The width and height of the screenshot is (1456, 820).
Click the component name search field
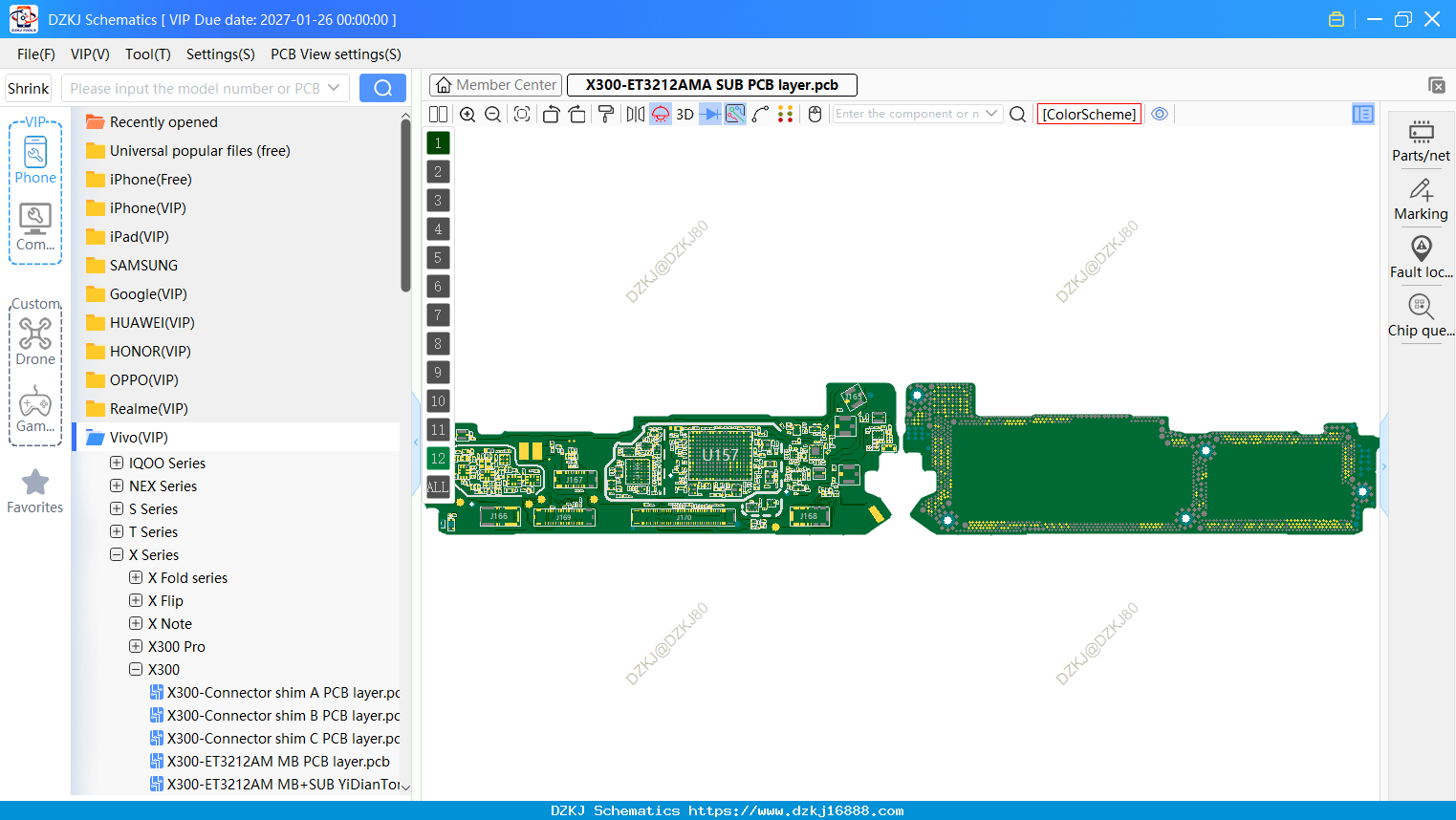pos(906,114)
